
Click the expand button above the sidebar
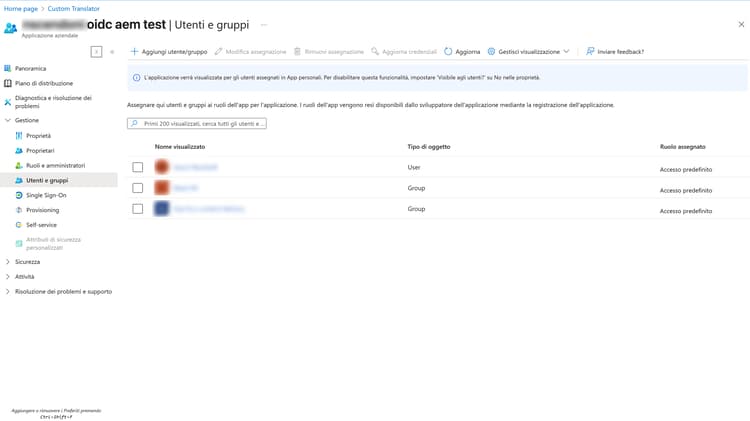[96, 52]
